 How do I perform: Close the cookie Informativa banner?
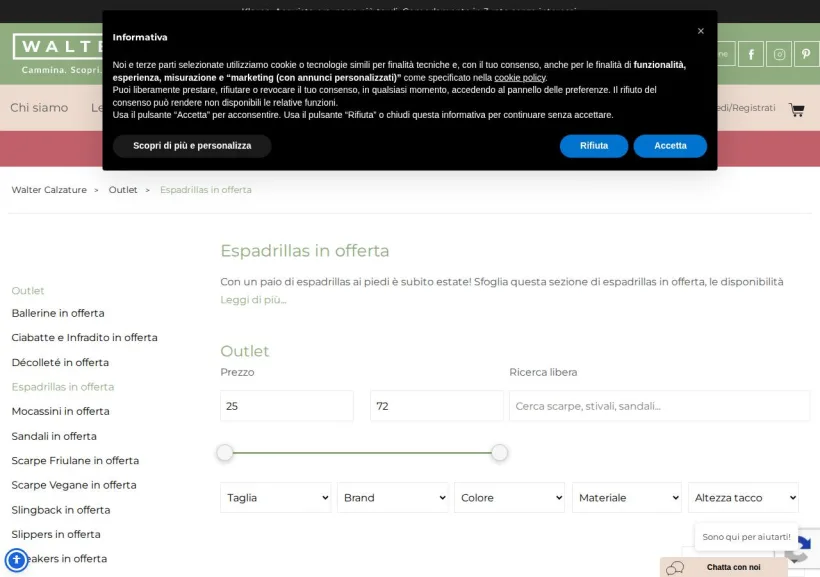700,31
